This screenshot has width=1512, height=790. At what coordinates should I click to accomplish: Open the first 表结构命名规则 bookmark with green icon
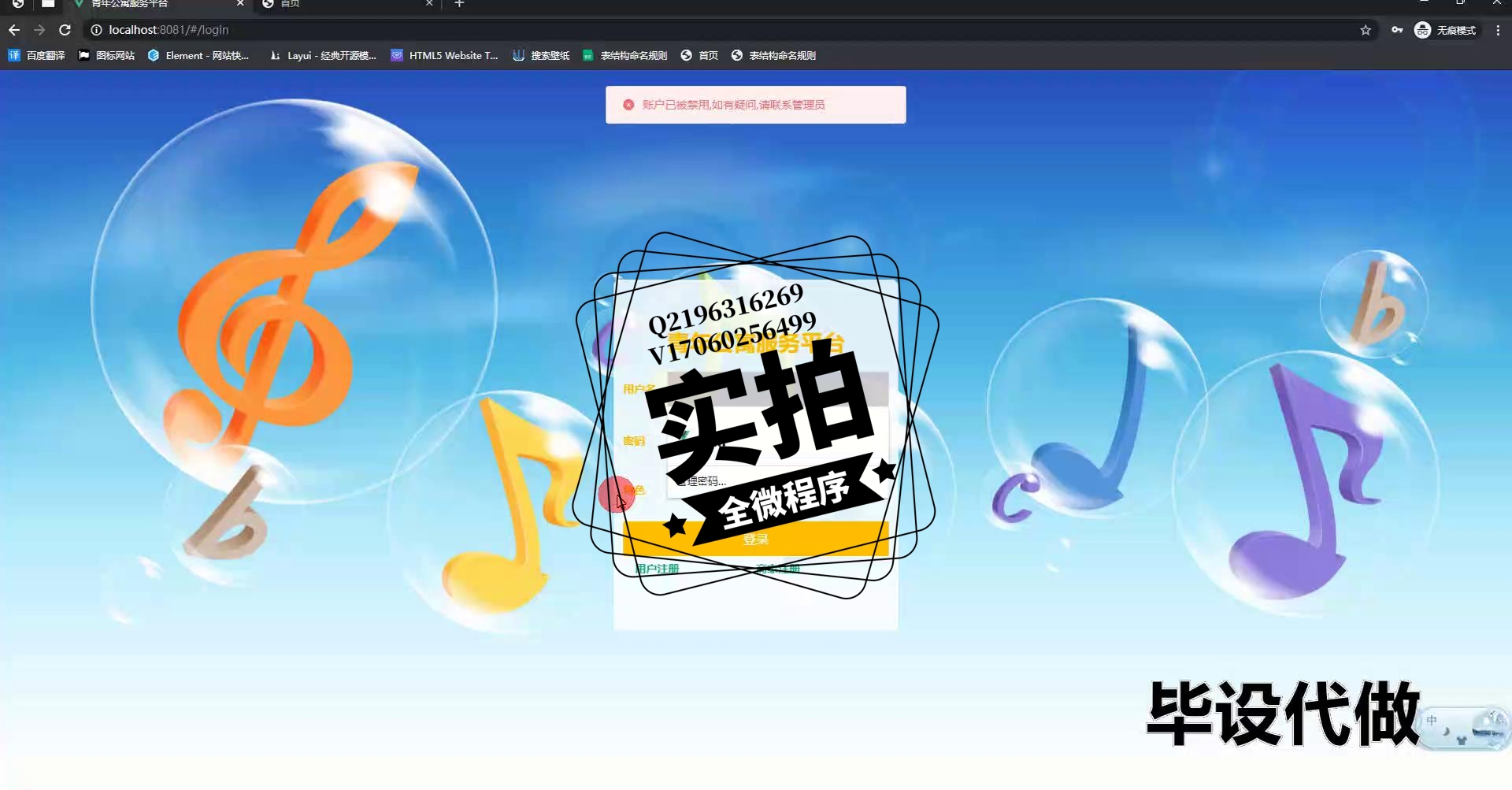pos(625,55)
